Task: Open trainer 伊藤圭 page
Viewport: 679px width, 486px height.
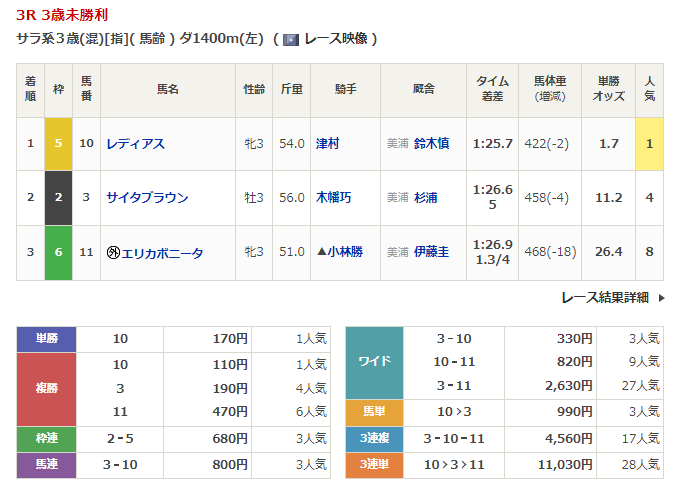Action: 431,253
